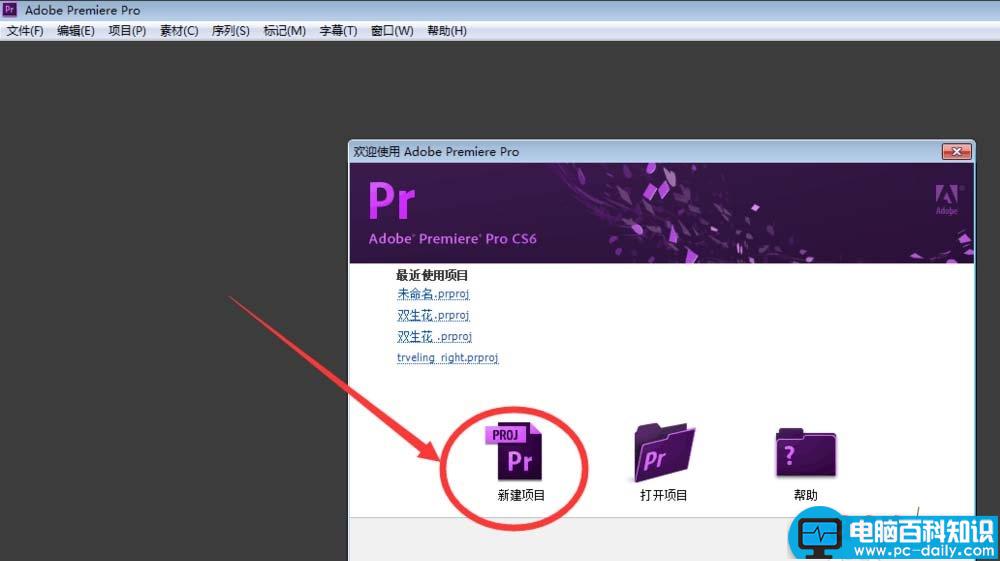Open the 标记(M) menu
Viewport: 1000px width, 561px height.
284,31
